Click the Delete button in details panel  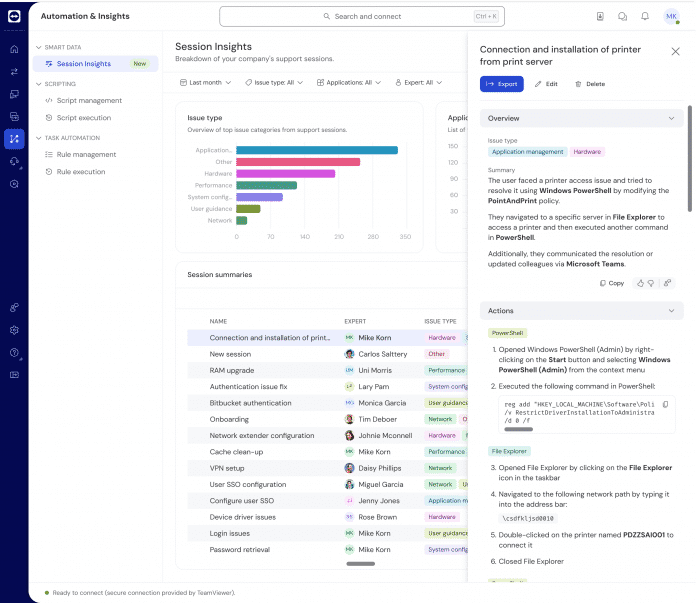click(589, 84)
